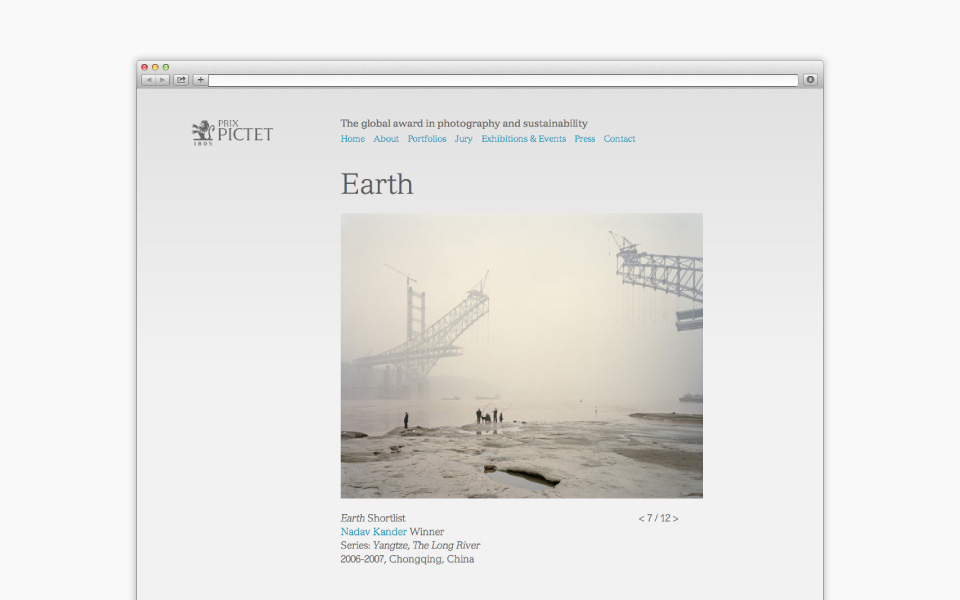Open a new tab with the plus icon
This screenshot has width=960, height=600.
click(x=200, y=78)
